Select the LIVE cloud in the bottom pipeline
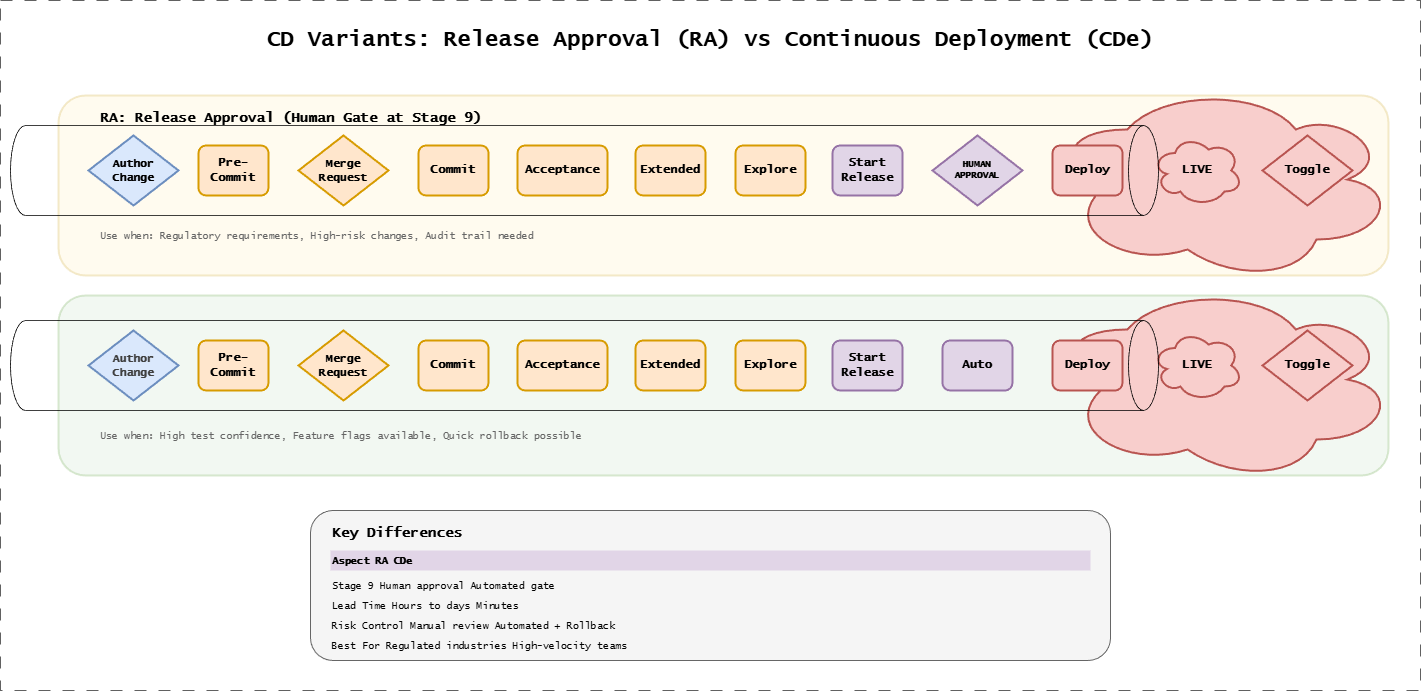1421x691 pixels. pyautogui.click(x=1197, y=364)
